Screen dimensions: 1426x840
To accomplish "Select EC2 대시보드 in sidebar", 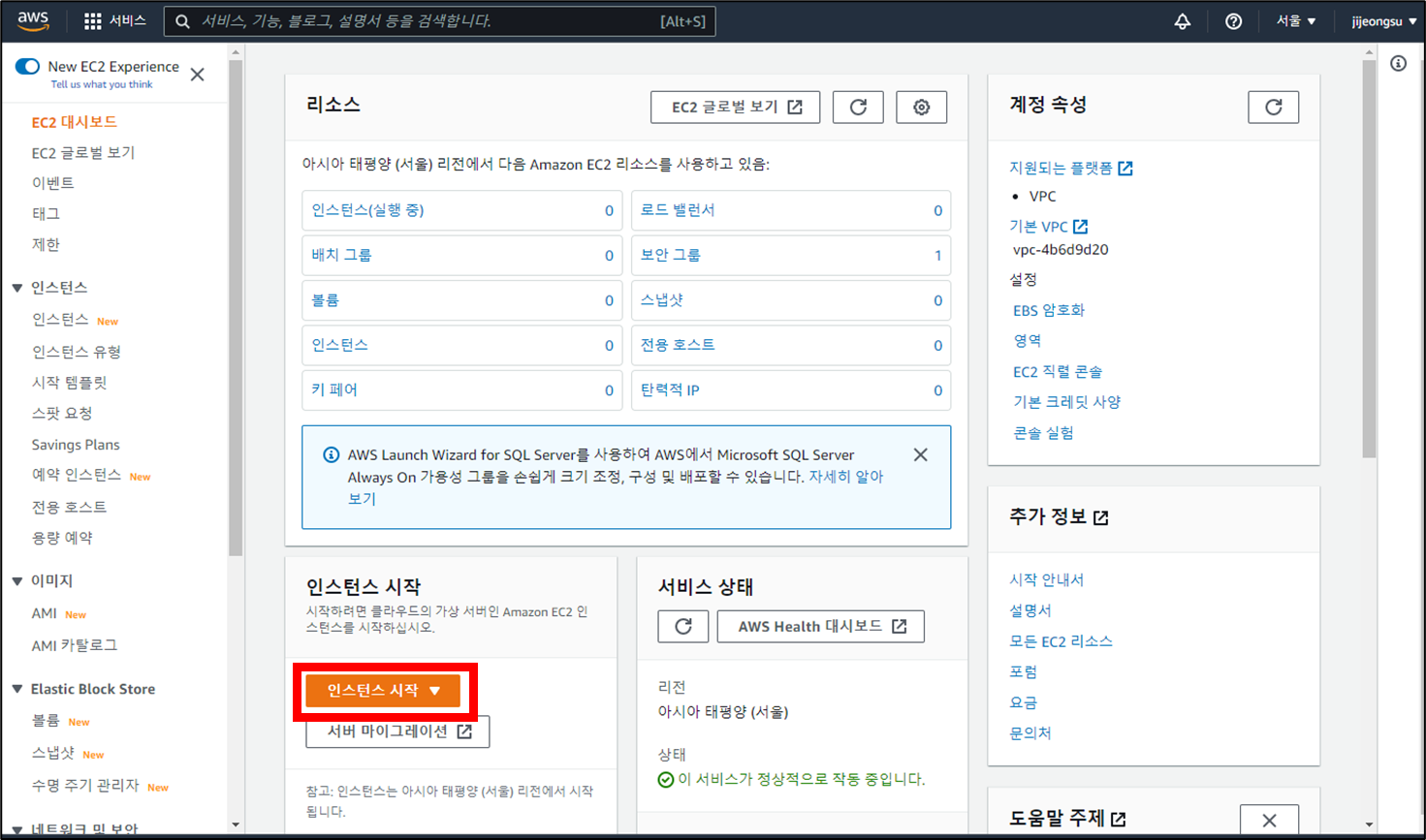I will [x=74, y=122].
